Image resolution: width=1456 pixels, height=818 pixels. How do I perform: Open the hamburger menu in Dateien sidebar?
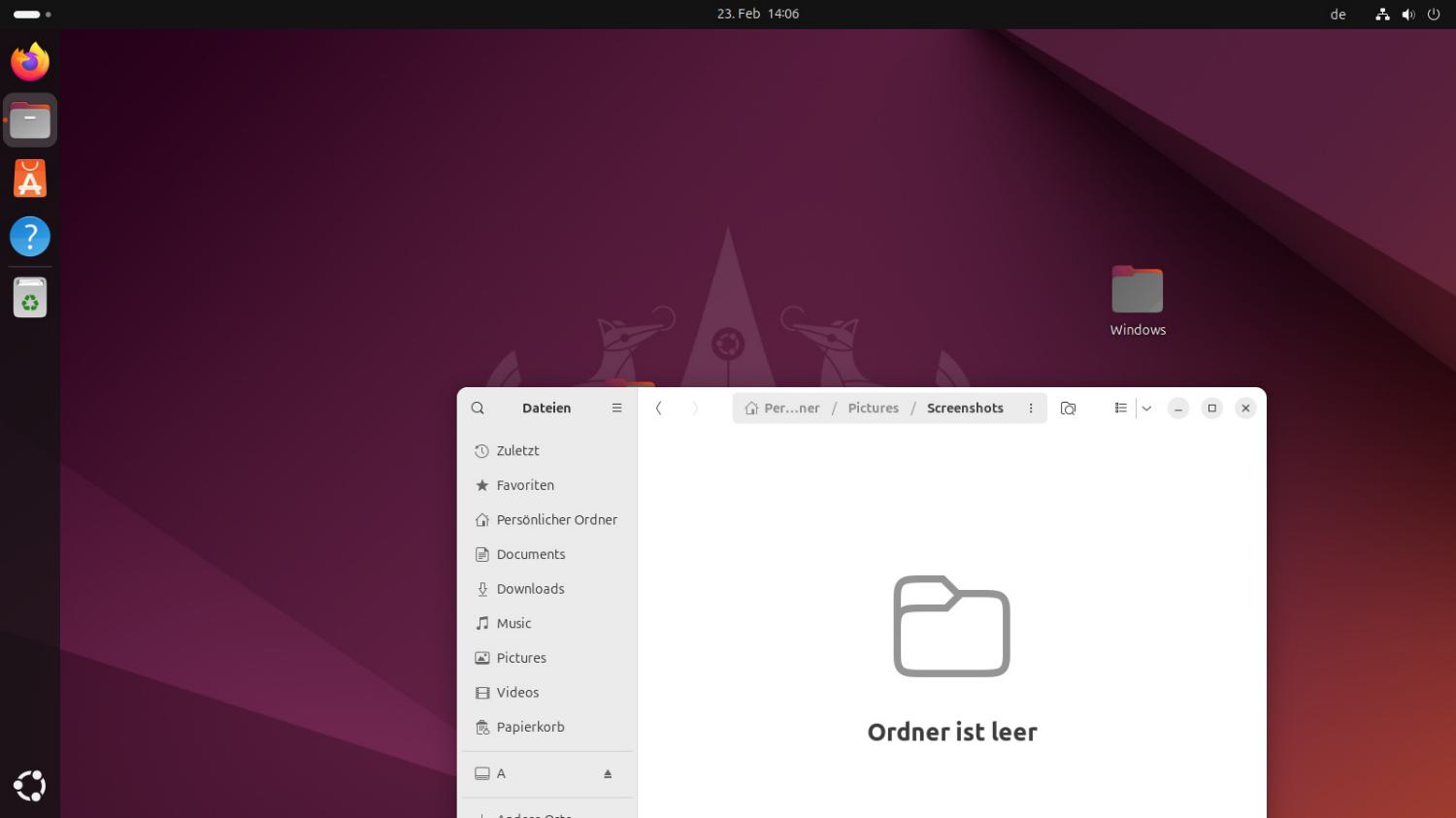[x=616, y=409]
